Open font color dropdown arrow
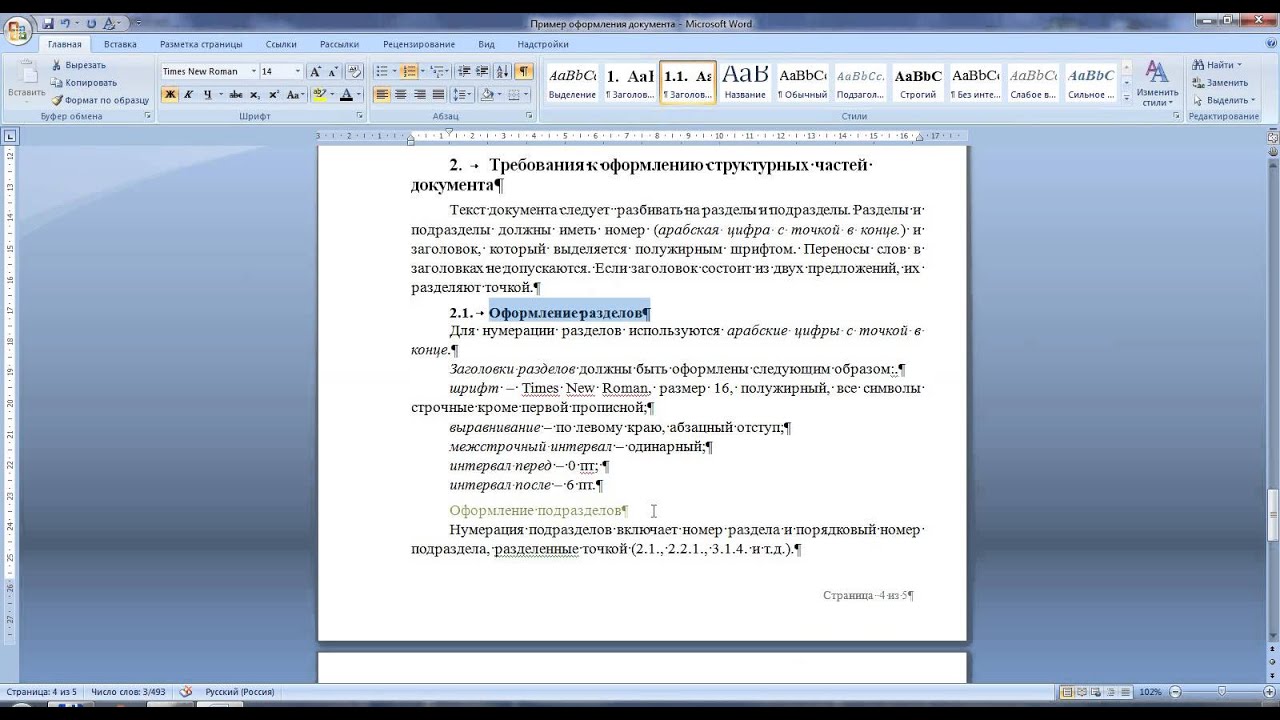 (359, 95)
